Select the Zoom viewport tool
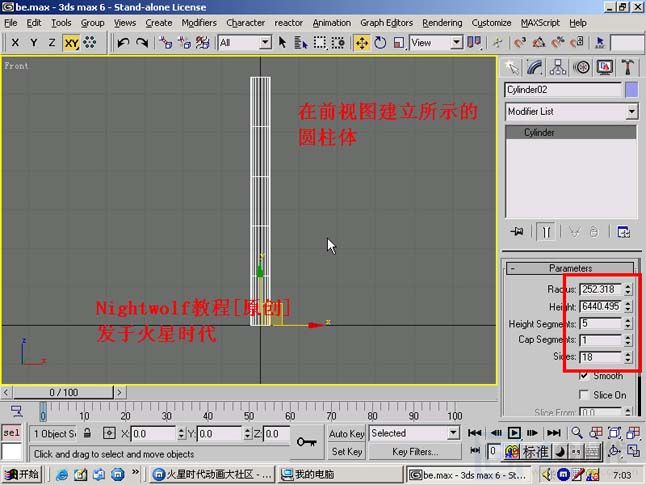The width and height of the screenshot is (646, 485). [x=577, y=433]
